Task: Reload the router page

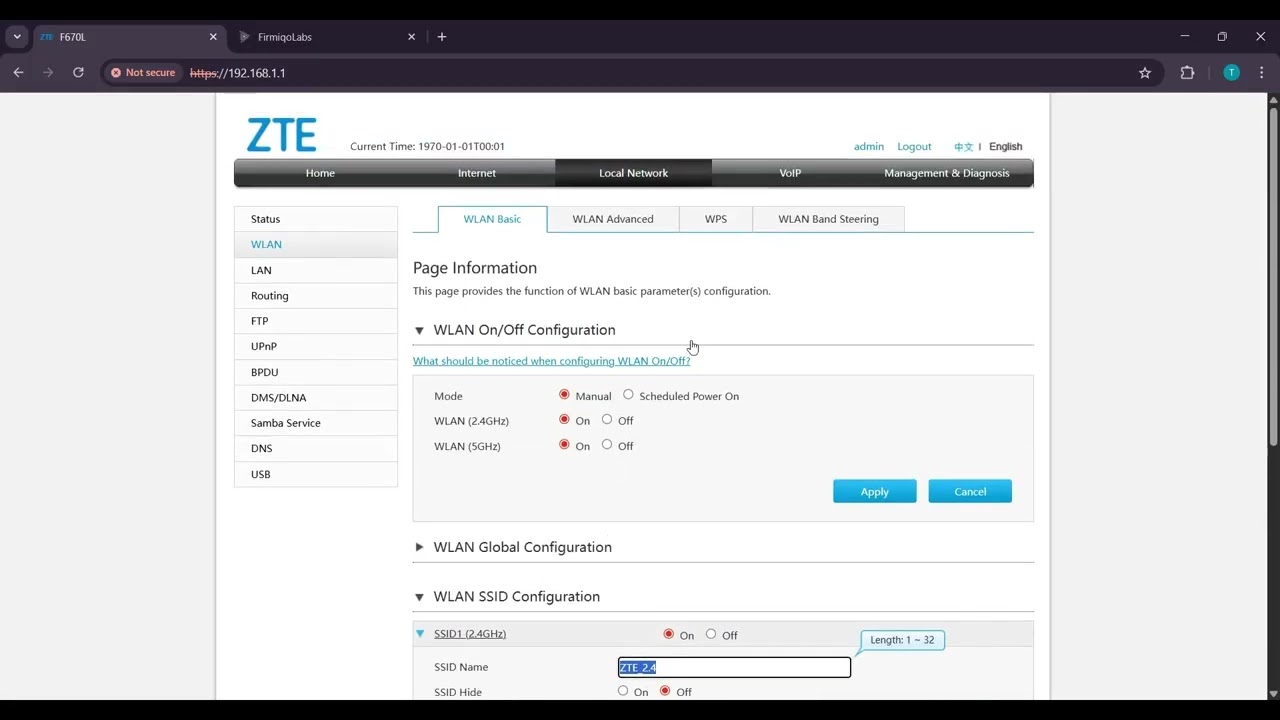Action: pos(78,73)
